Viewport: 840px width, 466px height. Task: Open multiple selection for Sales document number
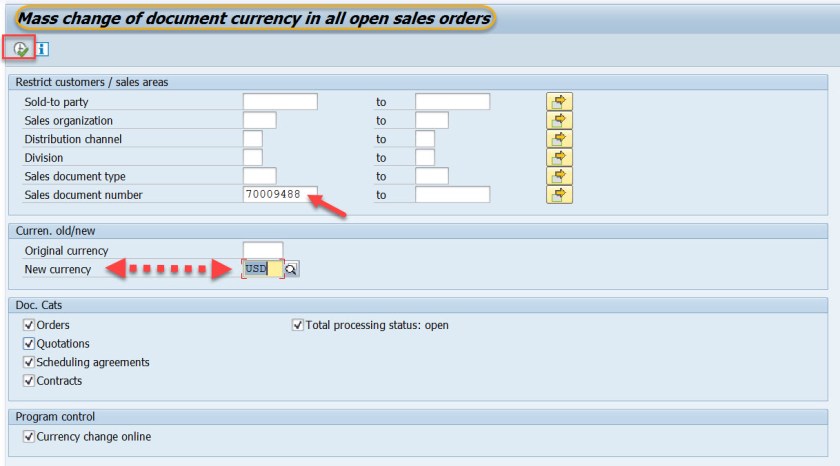(559, 194)
